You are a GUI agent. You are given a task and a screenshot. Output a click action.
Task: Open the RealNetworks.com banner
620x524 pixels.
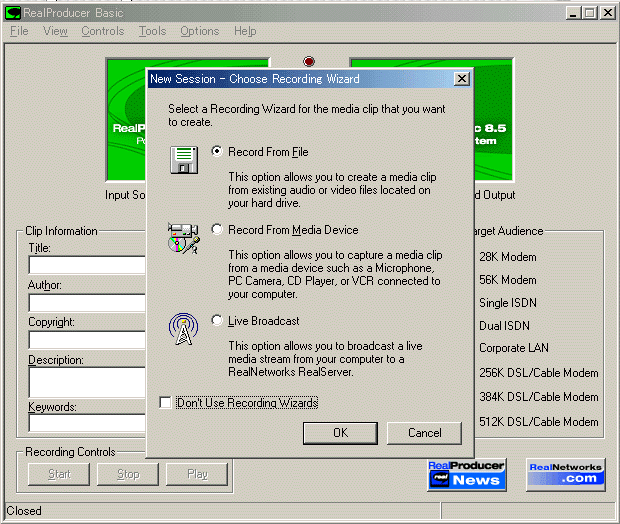pos(565,475)
